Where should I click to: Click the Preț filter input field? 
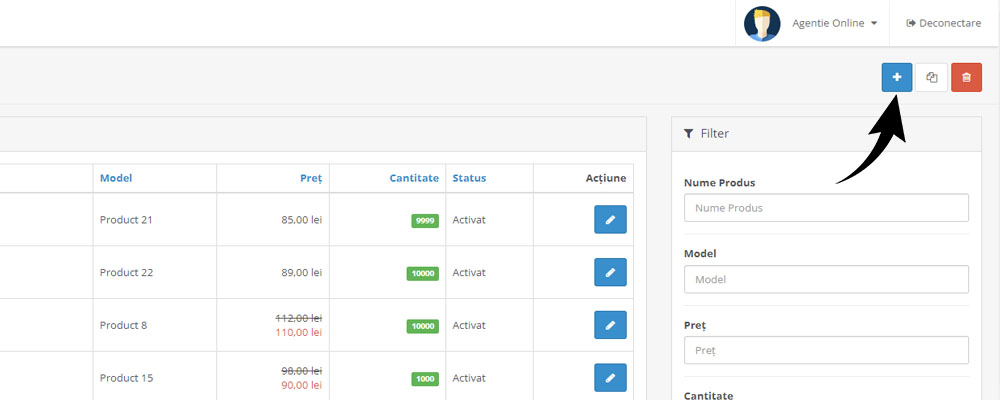[x=826, y=350]
